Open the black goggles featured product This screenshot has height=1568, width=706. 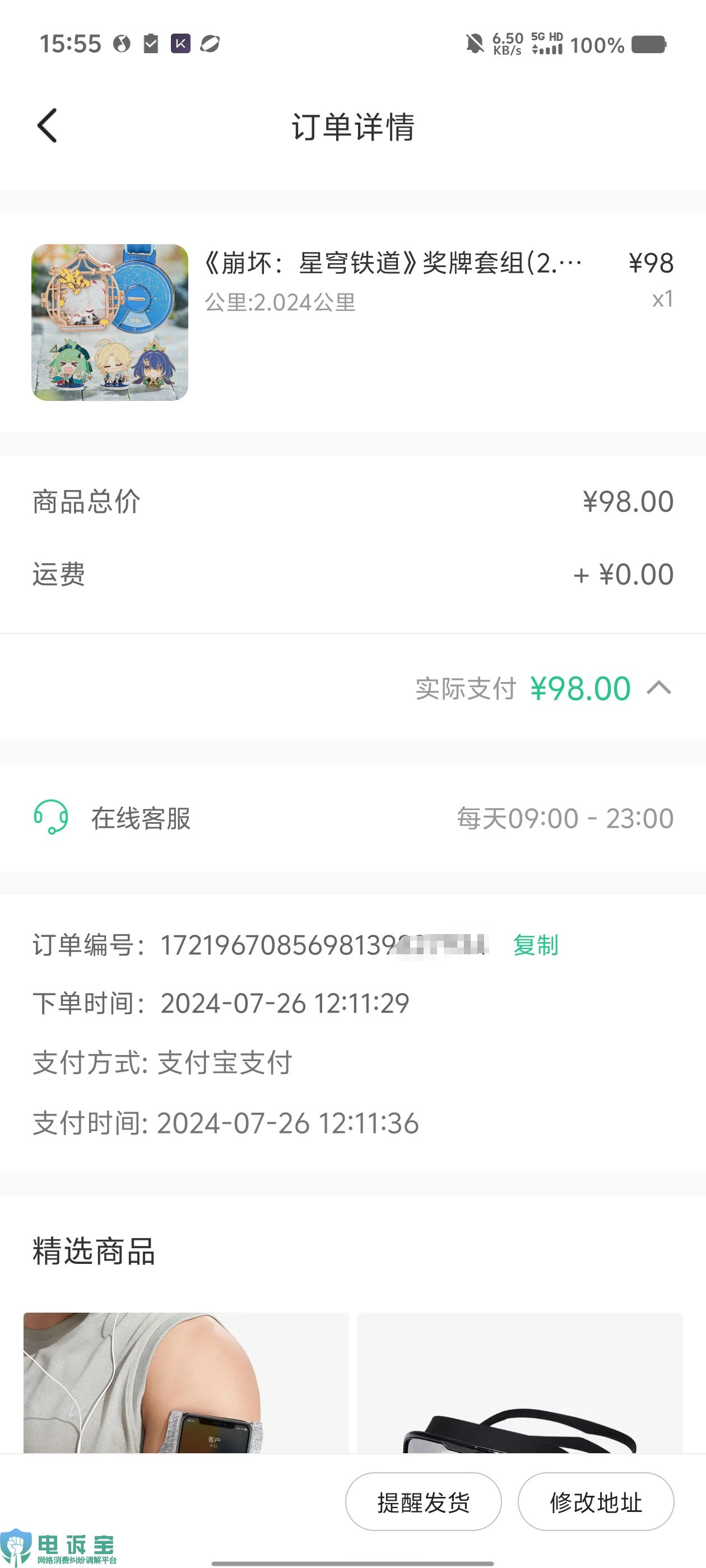pyautogui.click(x=519, y=1382)
